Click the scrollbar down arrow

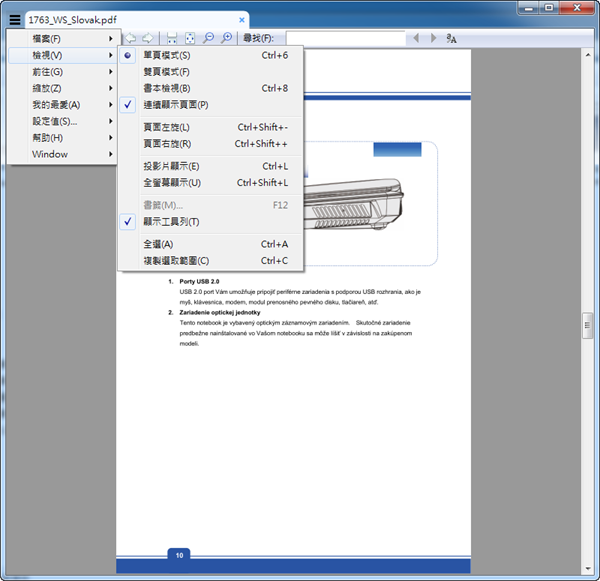point(587,569)
